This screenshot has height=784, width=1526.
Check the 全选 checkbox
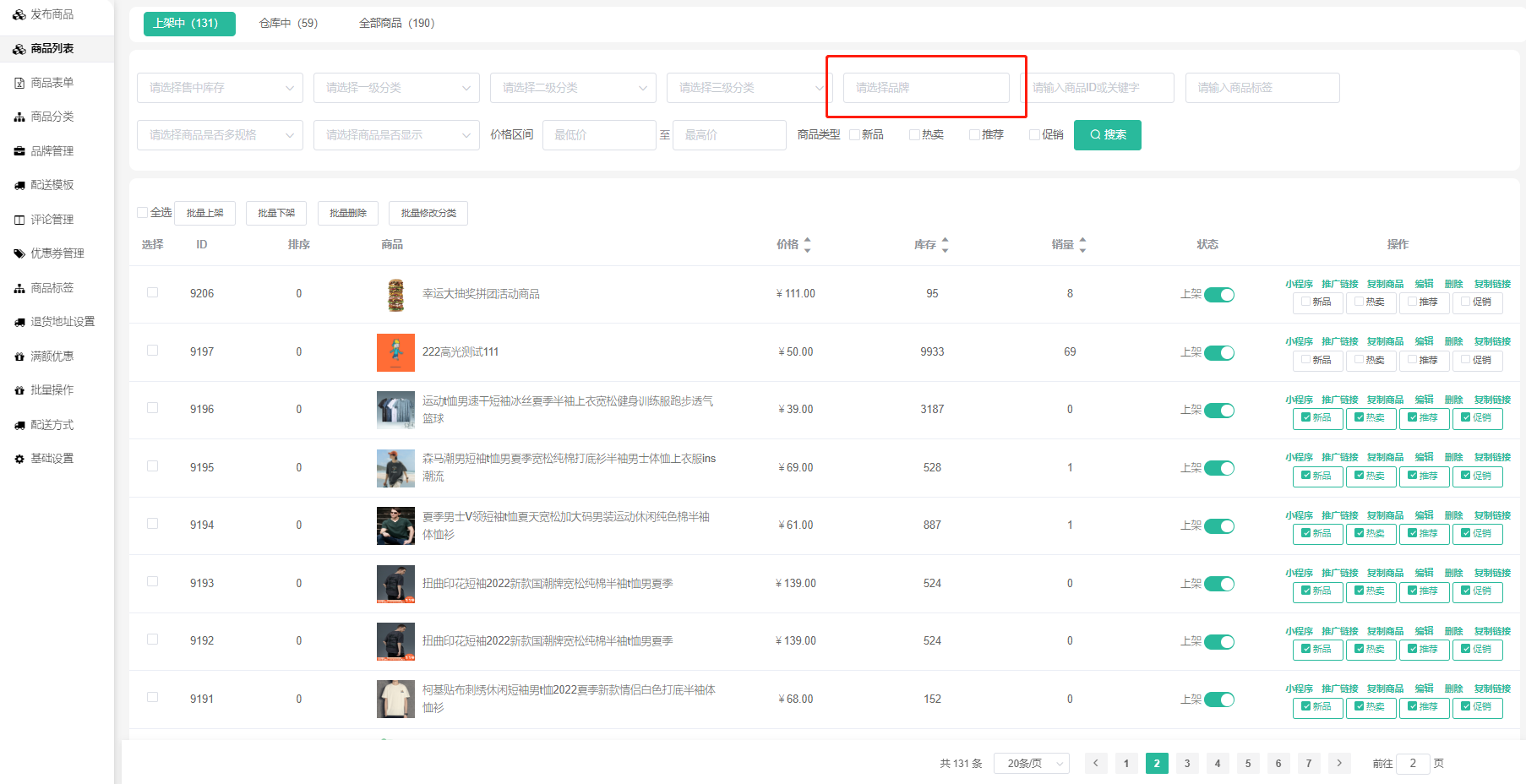tap(143, 213)
